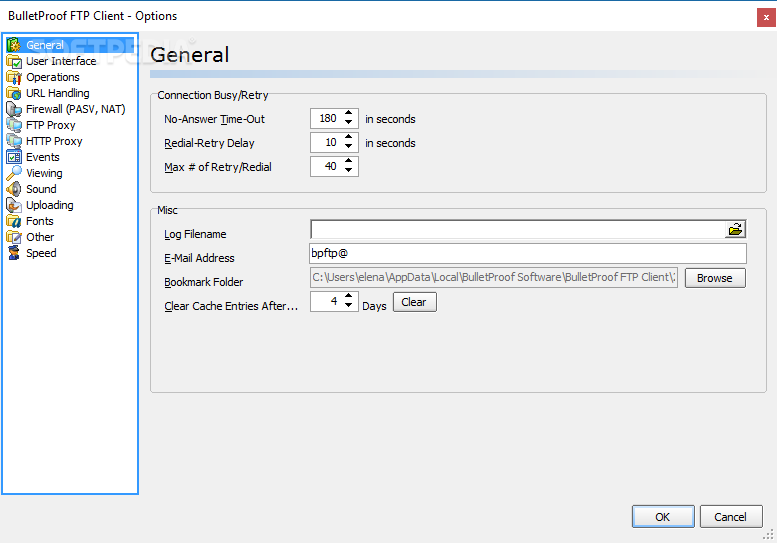Go to FTP Proxy settings

tap(51, 125)
